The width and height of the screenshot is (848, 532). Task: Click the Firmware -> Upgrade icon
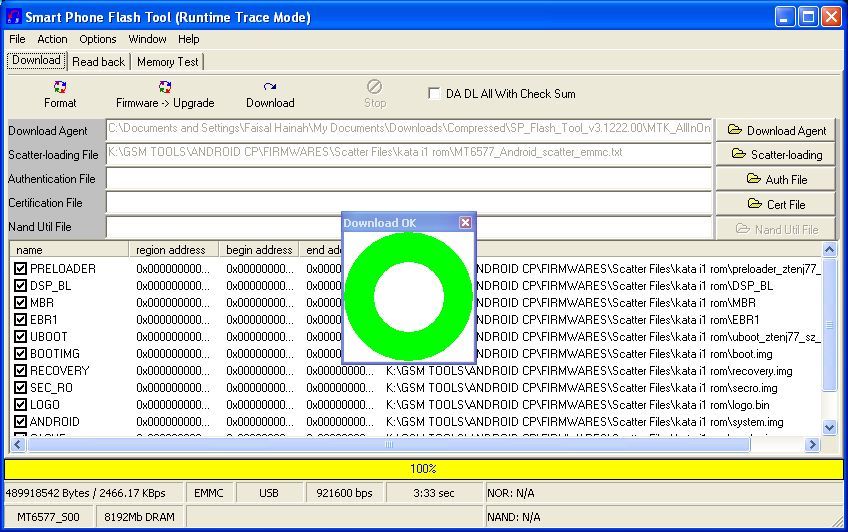(x=165, y=87)
